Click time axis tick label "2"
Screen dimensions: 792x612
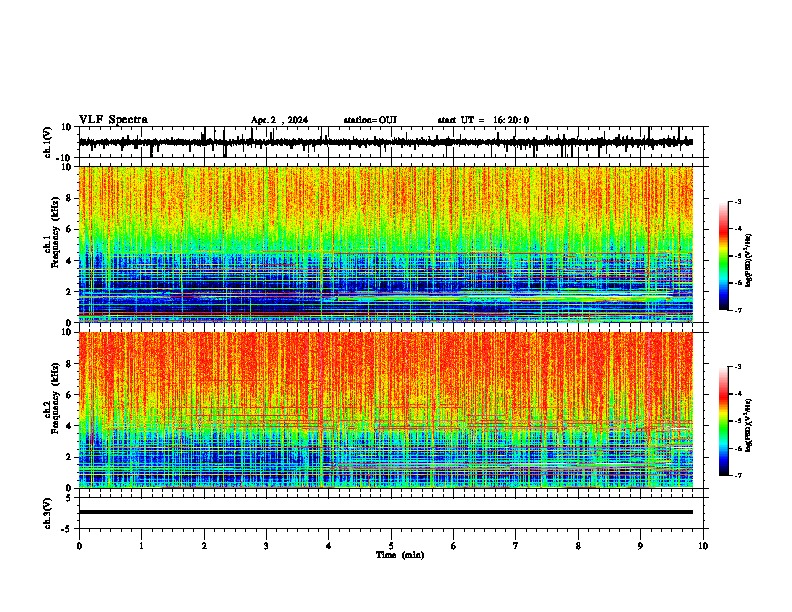tap(204, 546)
